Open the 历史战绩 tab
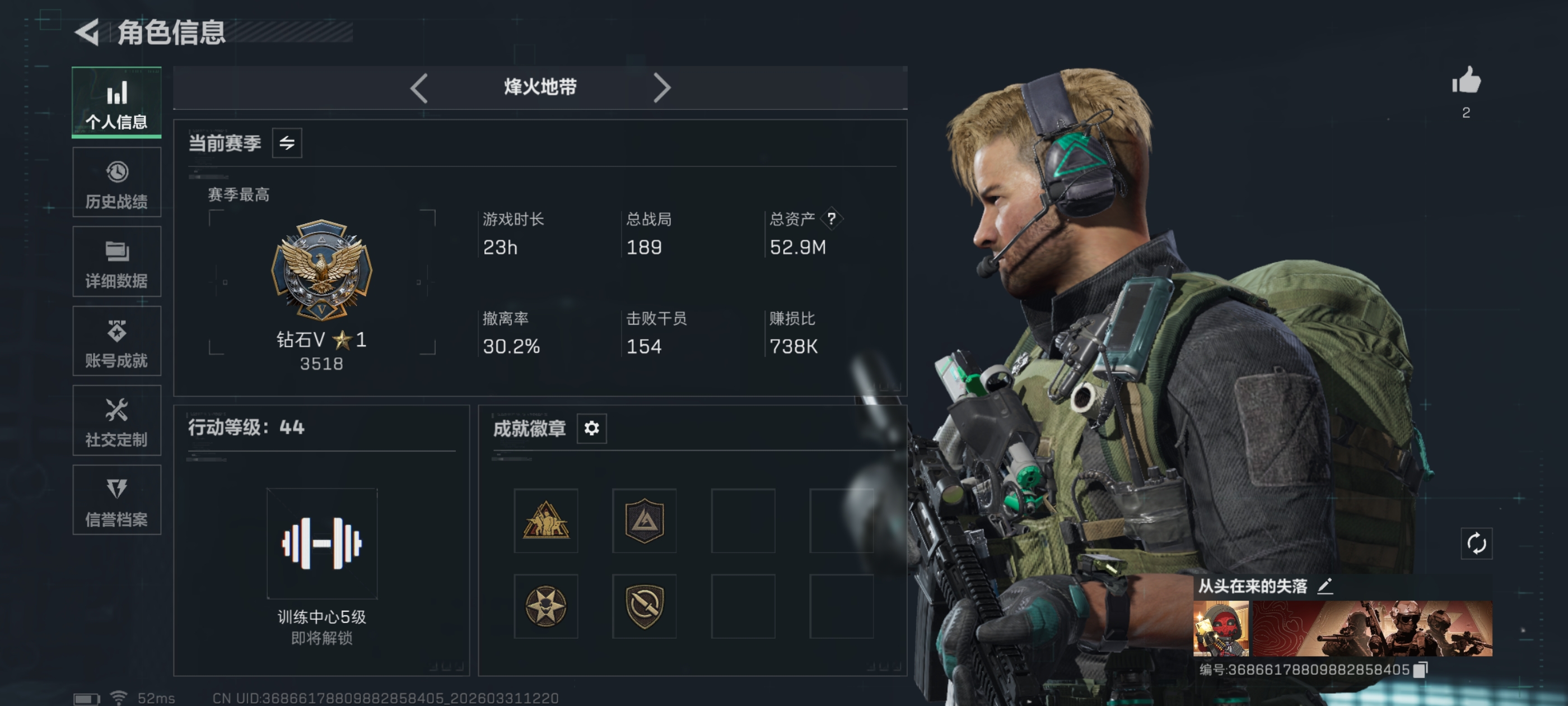1568x706 pixels. (117, 182)
